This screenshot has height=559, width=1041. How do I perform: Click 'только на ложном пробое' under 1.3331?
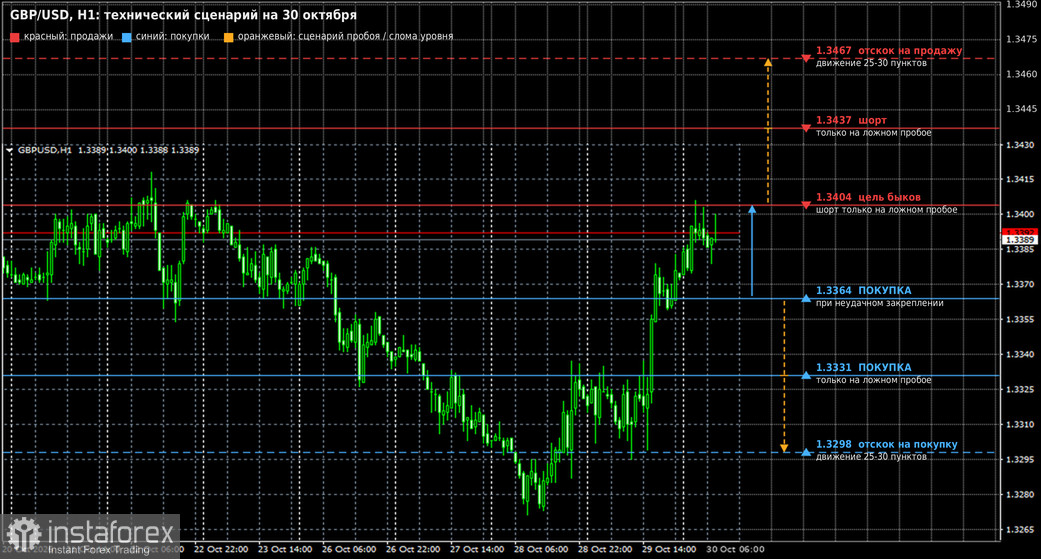874,380
